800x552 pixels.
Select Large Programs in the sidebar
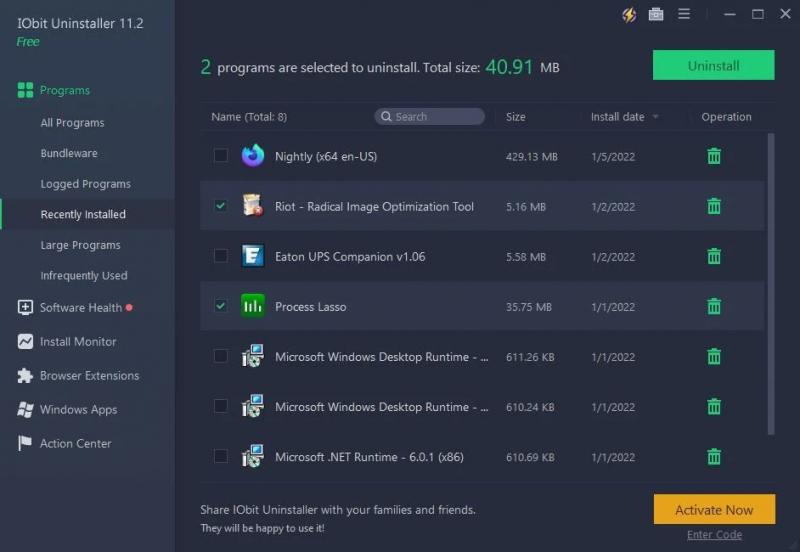click(80, 245)
